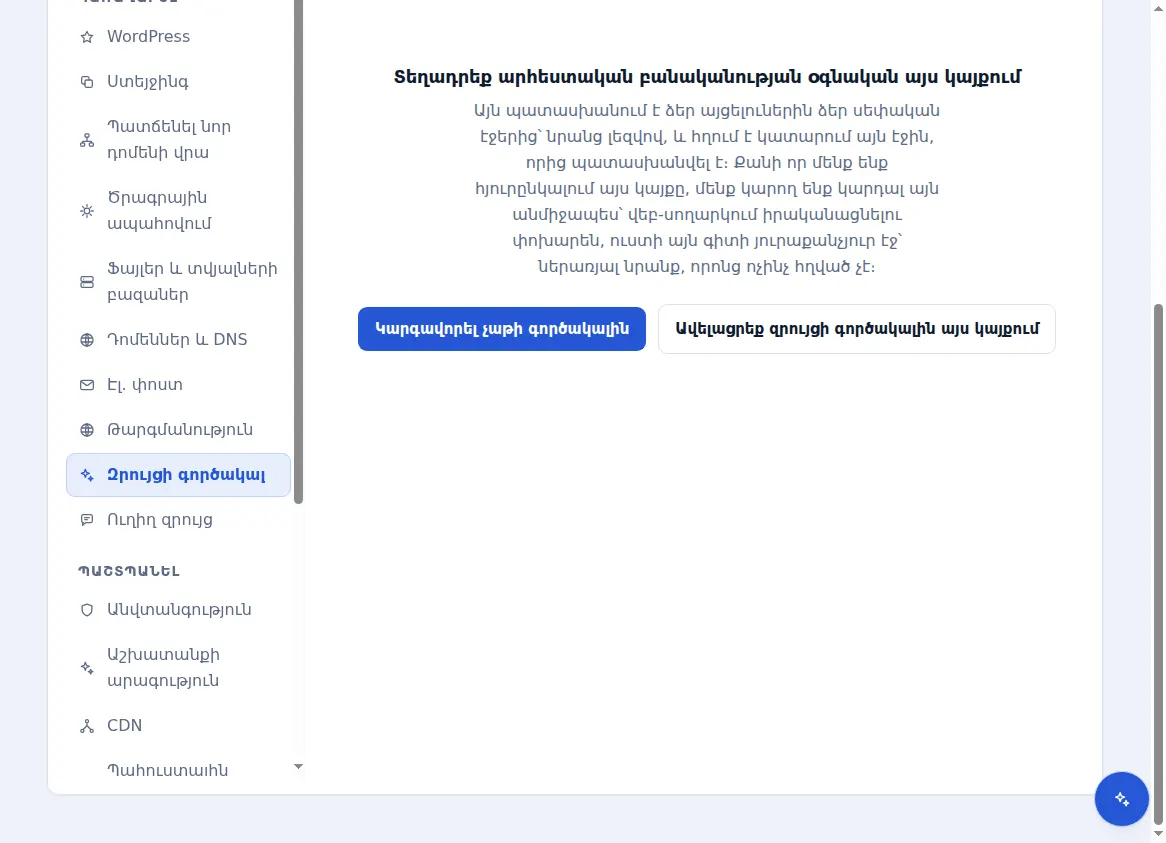
Task: Click the database icon for Ֆայլեր և տվյալների բազաներ
Action: click(87, 282)
